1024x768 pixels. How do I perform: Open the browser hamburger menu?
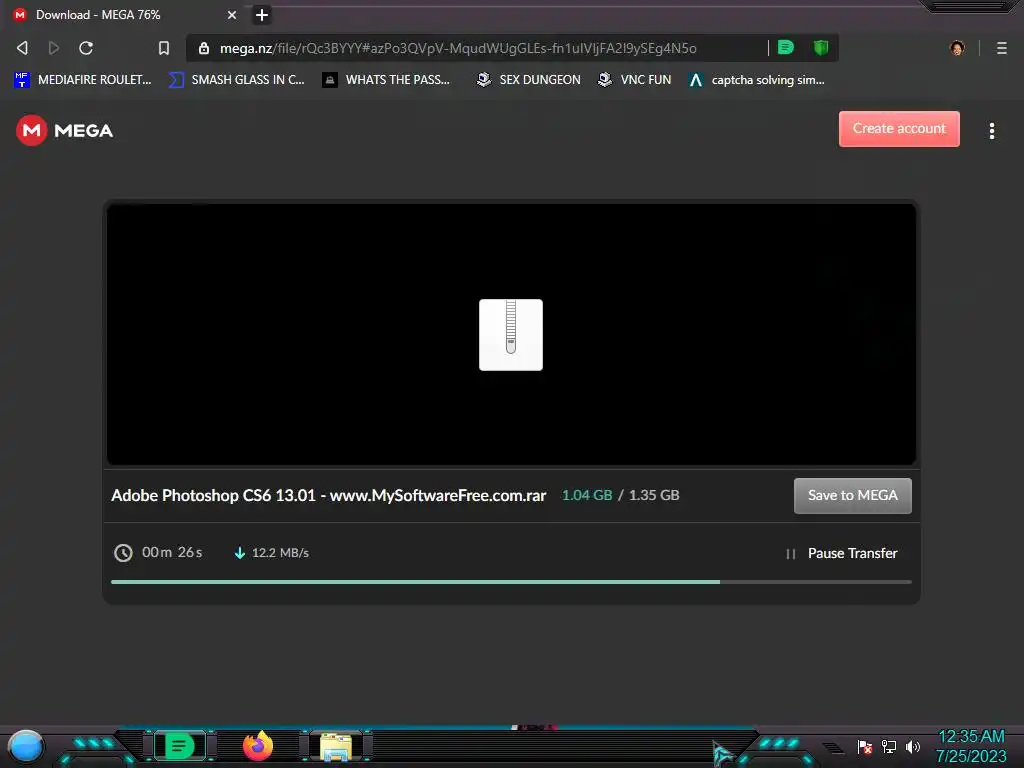click(1001, 48)
